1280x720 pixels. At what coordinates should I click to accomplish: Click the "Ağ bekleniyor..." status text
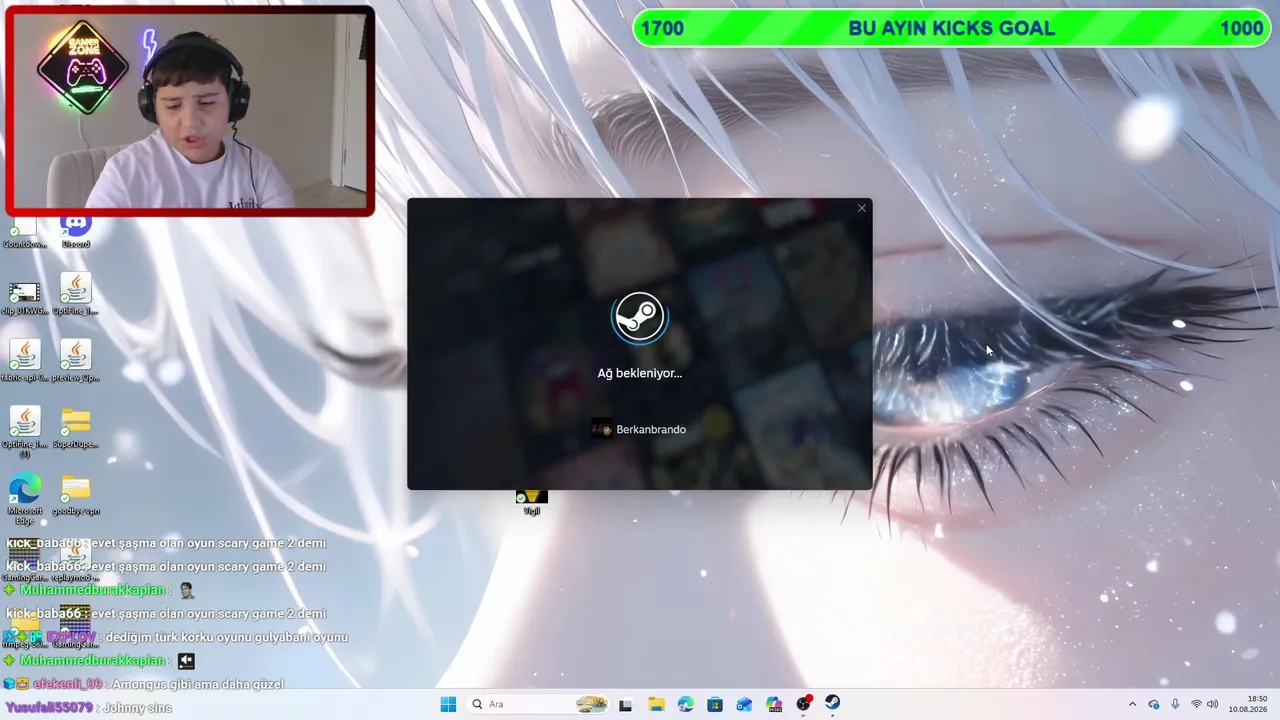pyautogui.click(x=640, y=373)
